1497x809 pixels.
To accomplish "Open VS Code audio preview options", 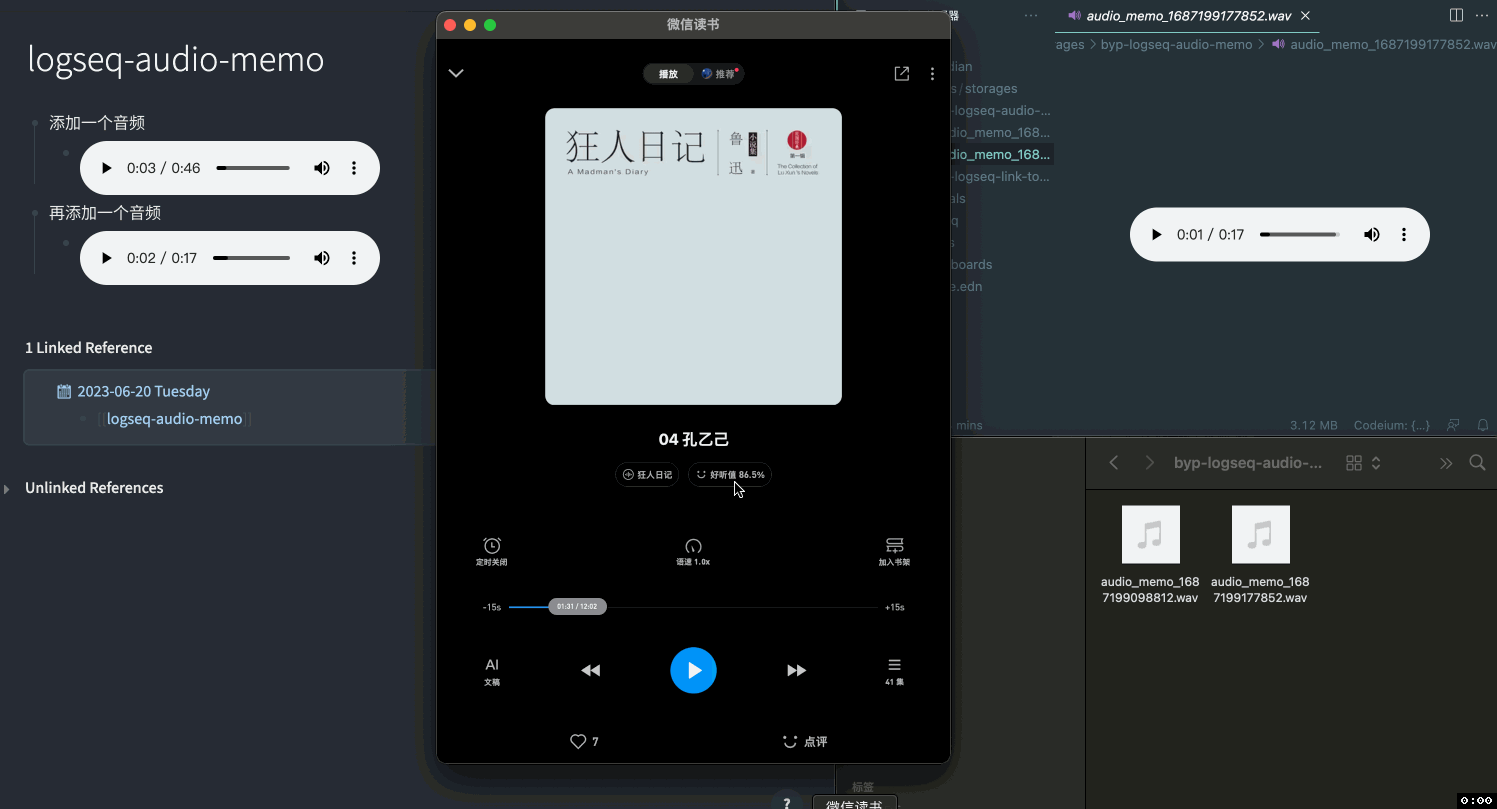I will [1404, 235].
